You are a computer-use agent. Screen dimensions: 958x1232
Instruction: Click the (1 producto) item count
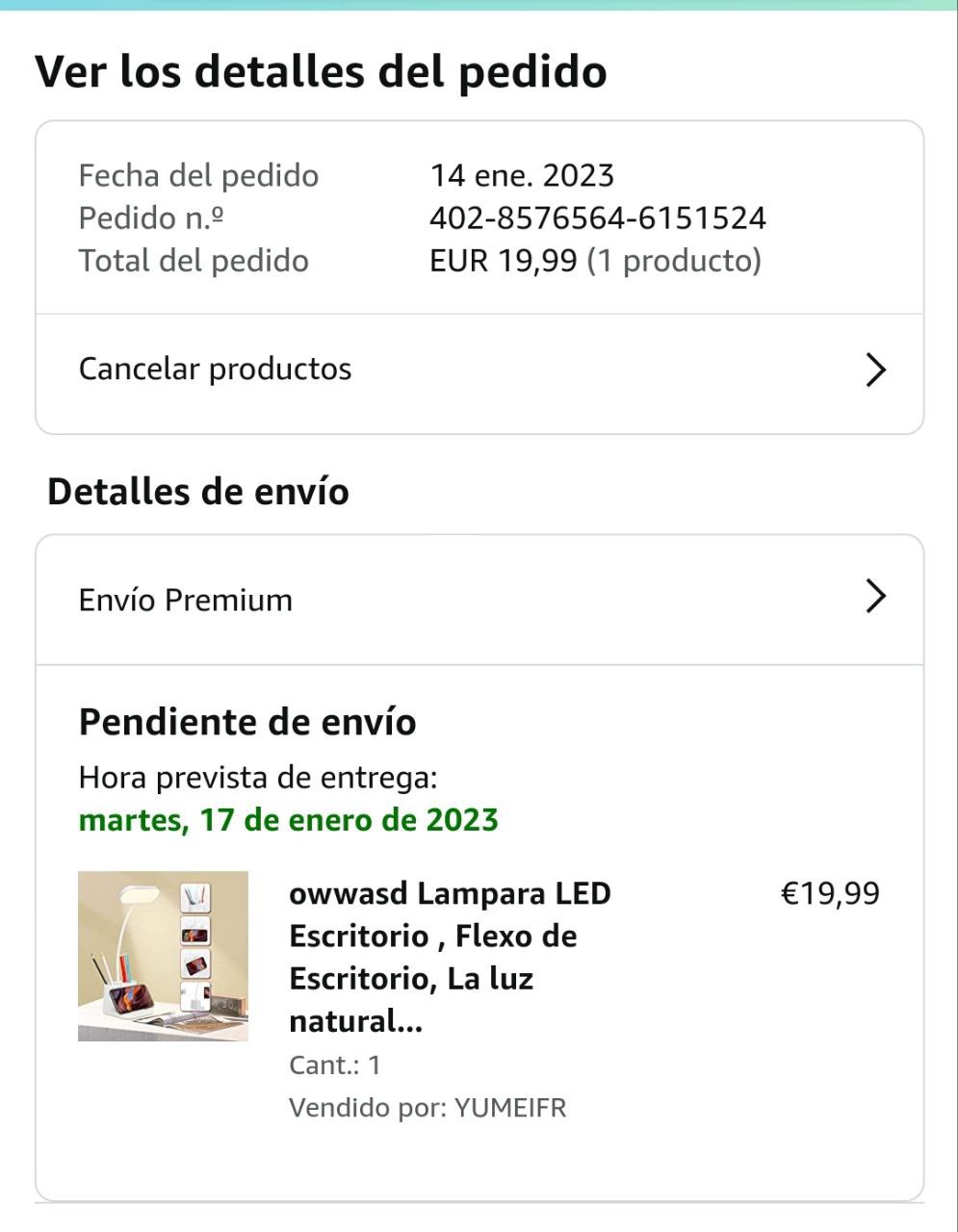pos(674,261)
